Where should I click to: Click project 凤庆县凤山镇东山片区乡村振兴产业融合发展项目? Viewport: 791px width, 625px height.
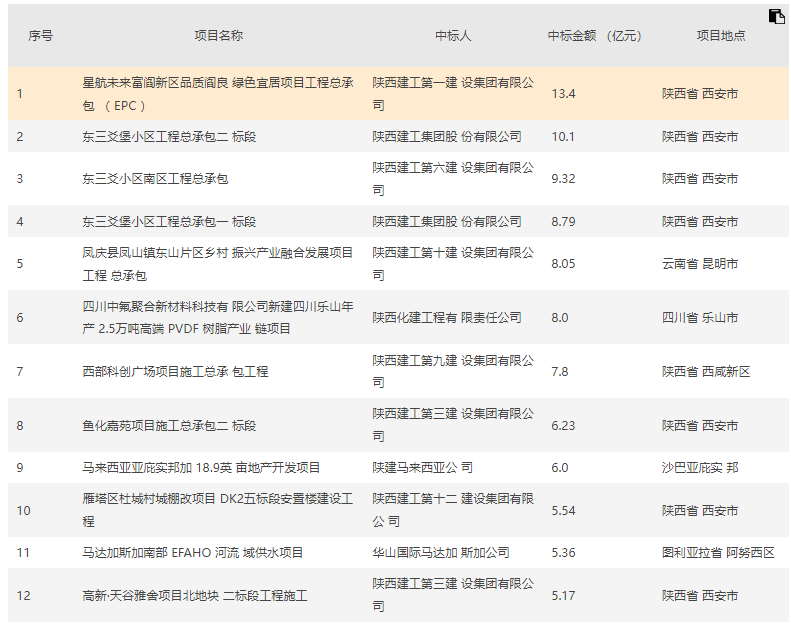click(x=218, y=264)
